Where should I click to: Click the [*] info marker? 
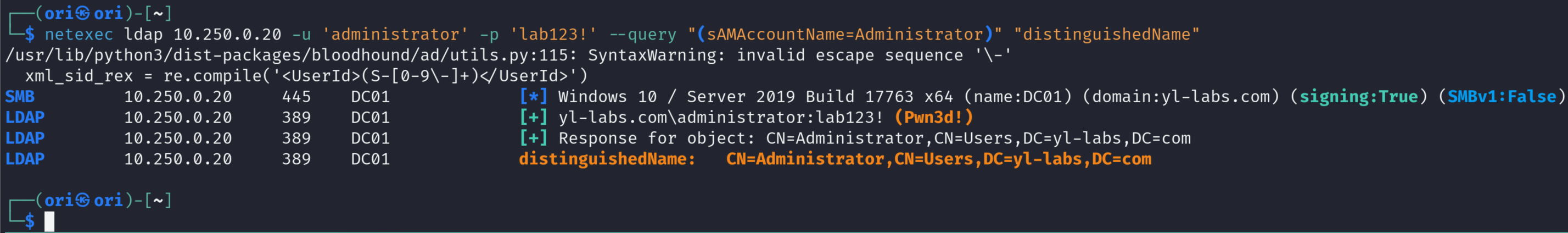tap(533, 96)
